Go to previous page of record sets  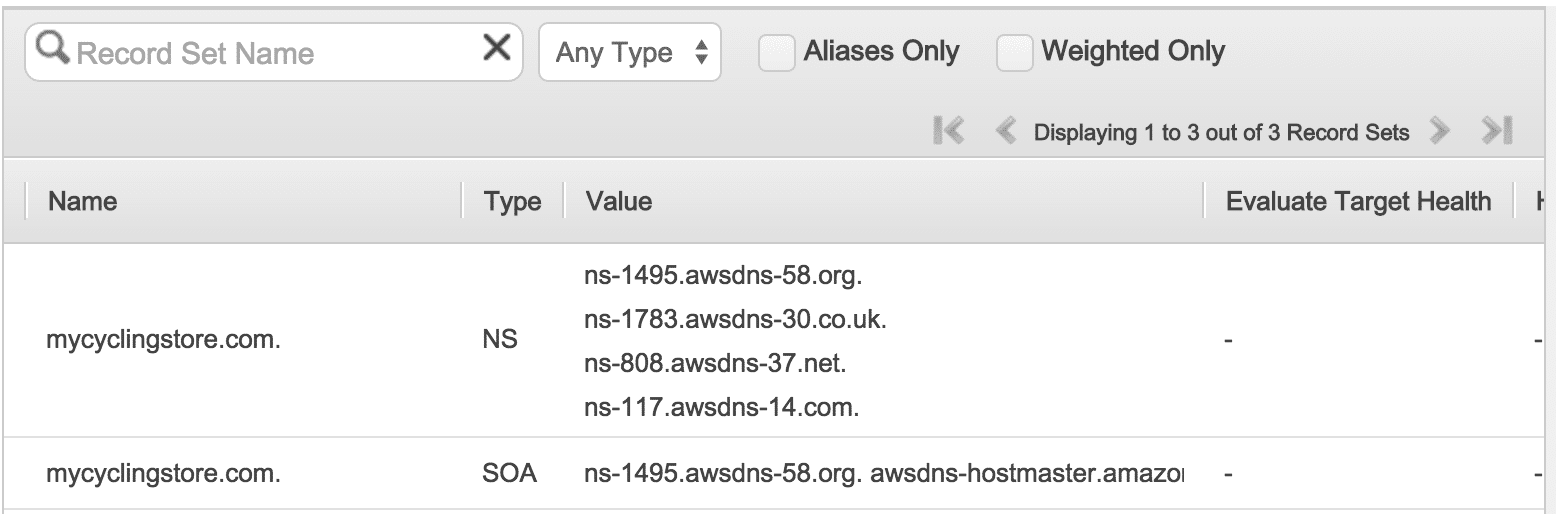pos(1008,131)
